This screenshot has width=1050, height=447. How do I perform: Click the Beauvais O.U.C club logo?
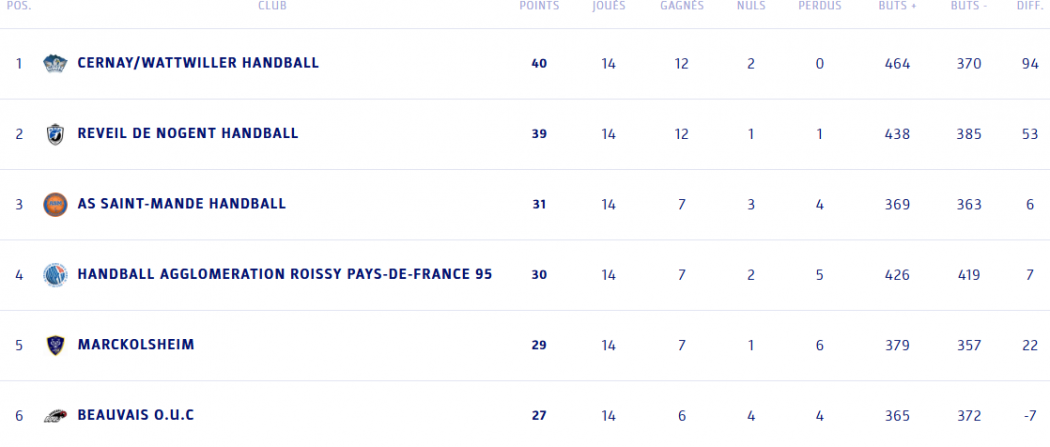click(x=55, y=416)
